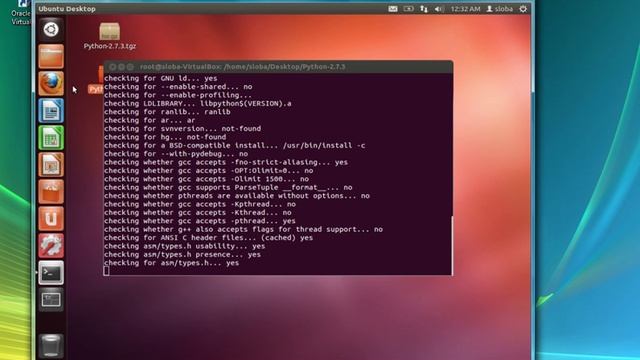Open the Workspace Switcher launcher icon
Viewport: 640px width, 360px height.
click(51, 300)
